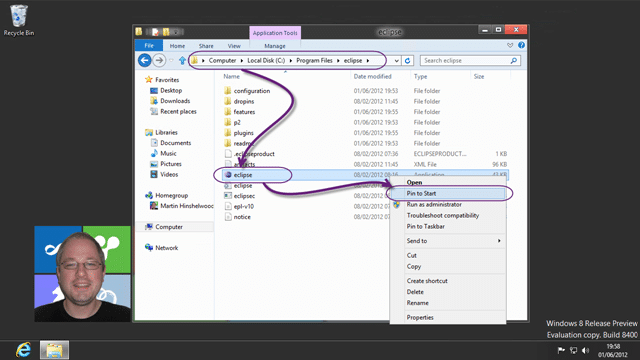Select the p2 folder
Screen dimensions: 640x360
tap(237, 122)
